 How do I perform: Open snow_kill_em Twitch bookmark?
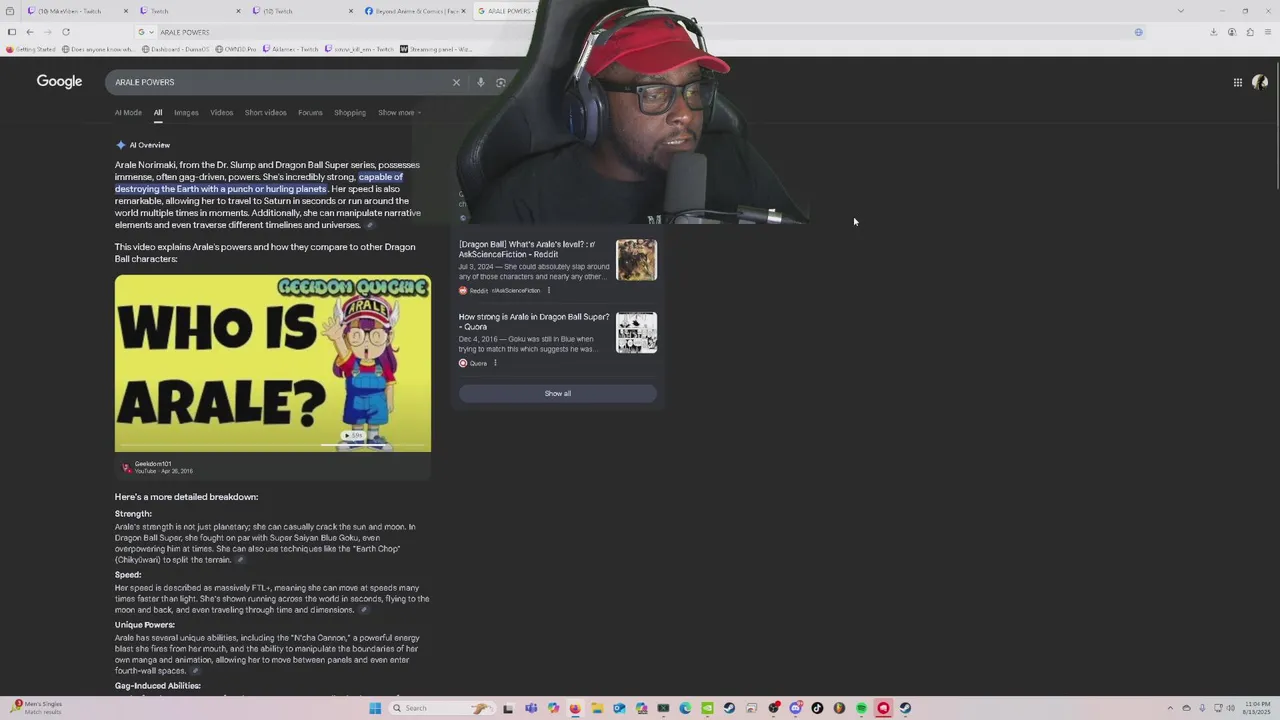[x=360, y=49]
